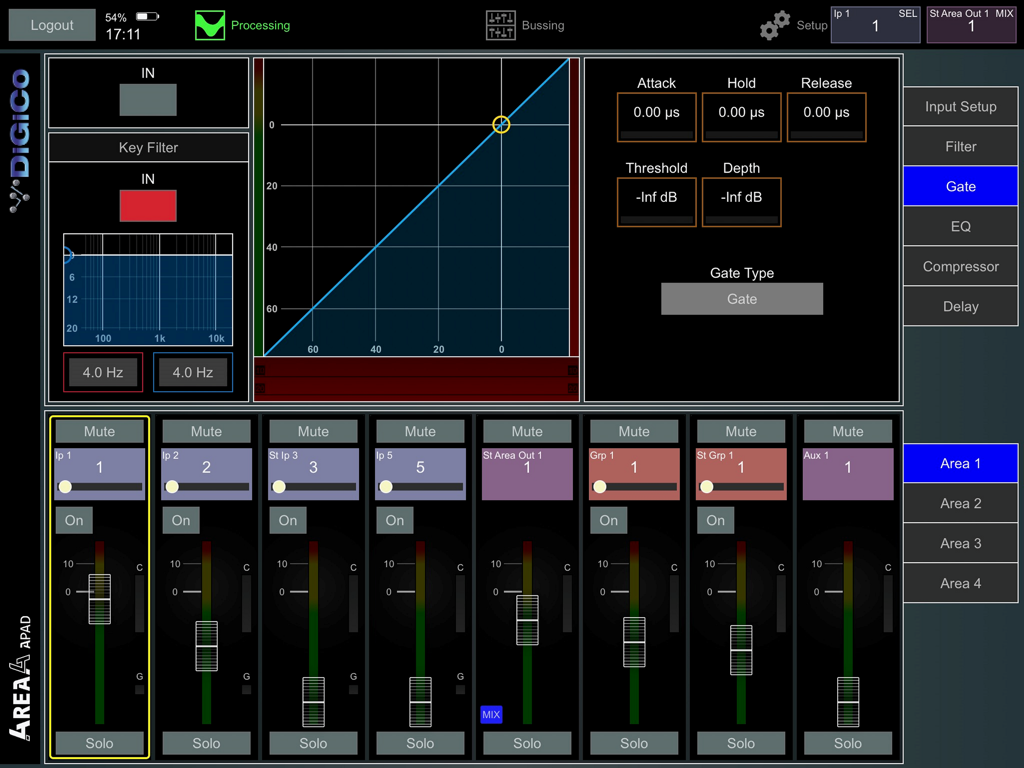Toggle the Gate IN button
The width and height of the screenshot is (1024, 768).
(148, 100)
